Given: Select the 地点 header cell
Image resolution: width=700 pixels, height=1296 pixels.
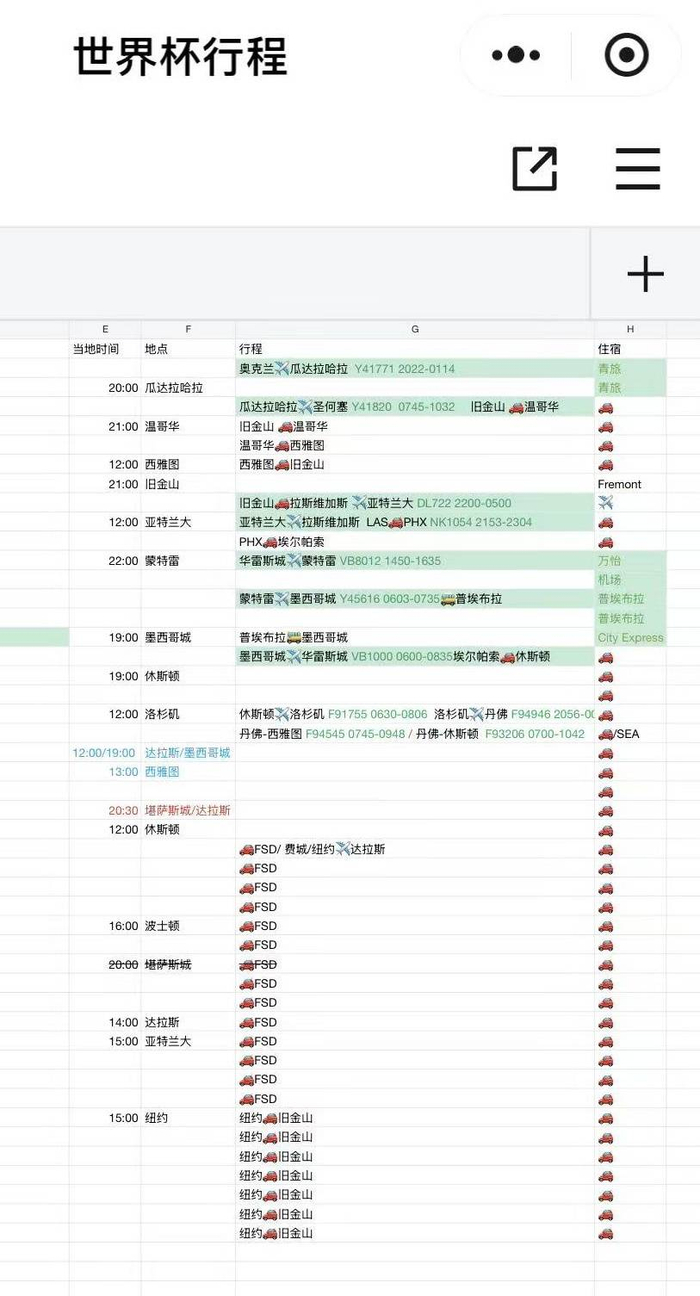Looking at the screenshot, I should [x=188, y=349].
